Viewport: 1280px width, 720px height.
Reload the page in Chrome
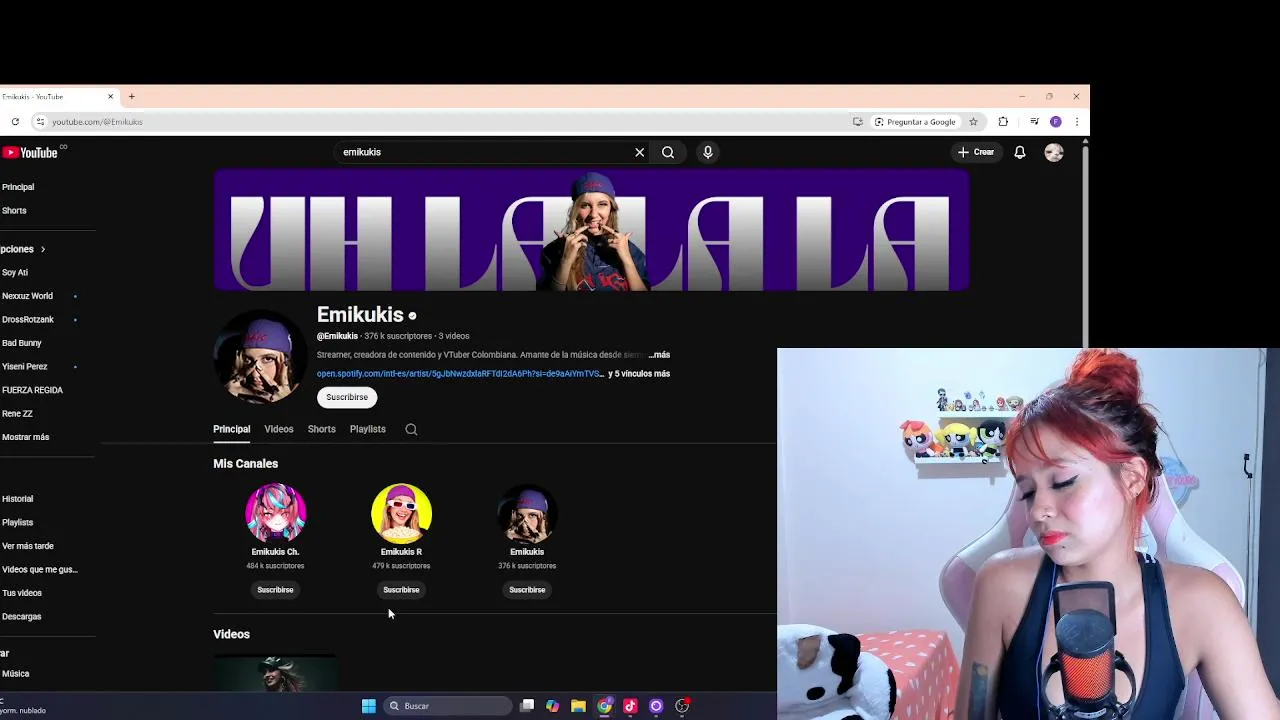15,122
